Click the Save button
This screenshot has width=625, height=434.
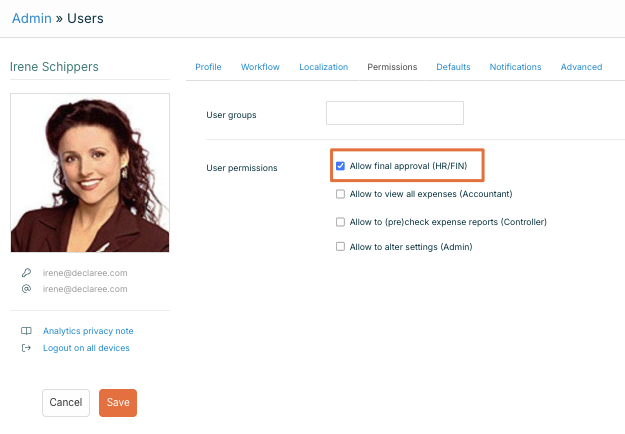118,402
